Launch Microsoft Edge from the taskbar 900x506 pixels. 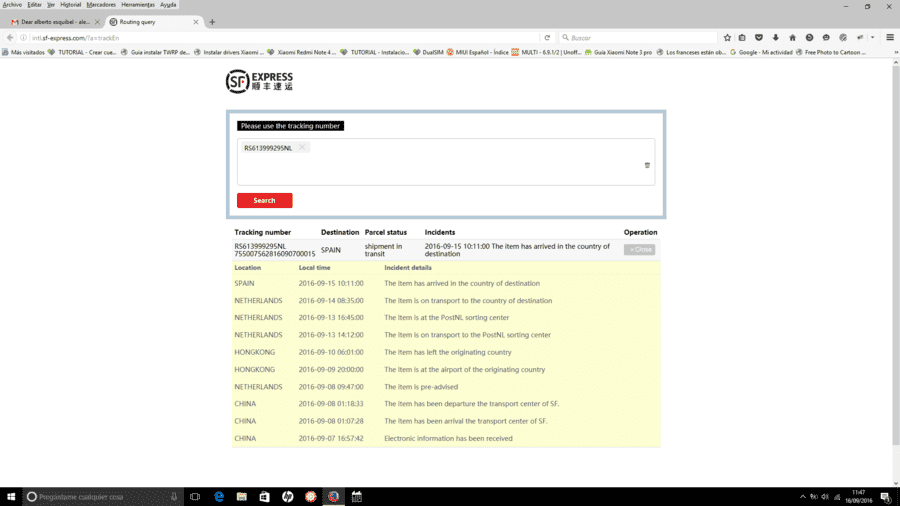[x=219, y=497]
